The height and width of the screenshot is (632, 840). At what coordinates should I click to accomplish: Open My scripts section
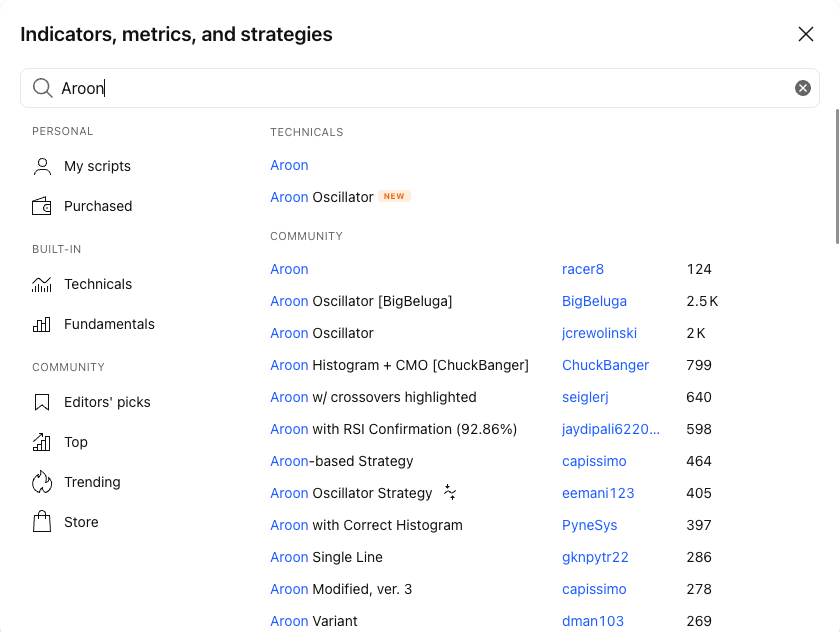click(98, 167)
